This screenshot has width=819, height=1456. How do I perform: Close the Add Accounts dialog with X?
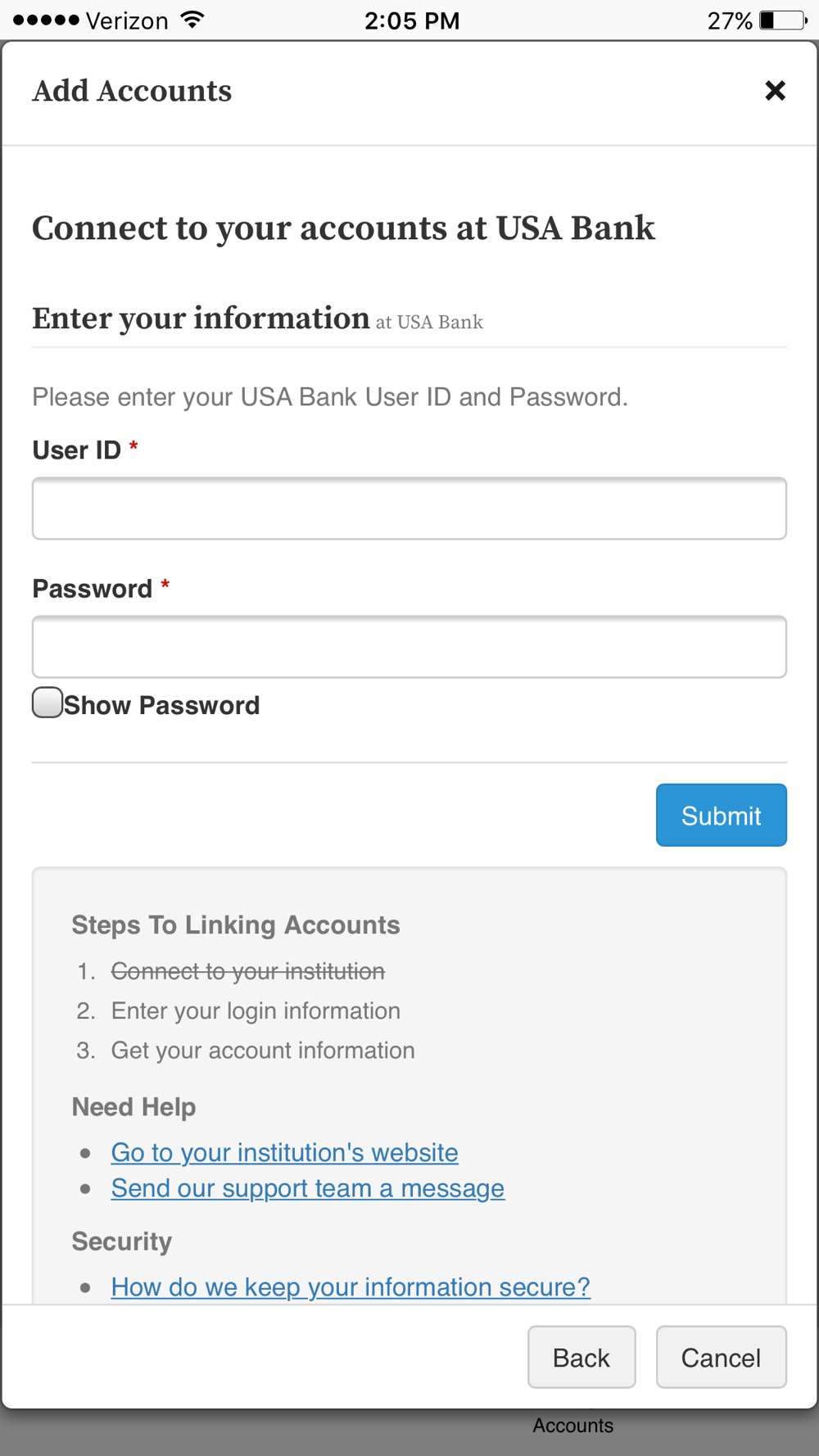point(775,90)
